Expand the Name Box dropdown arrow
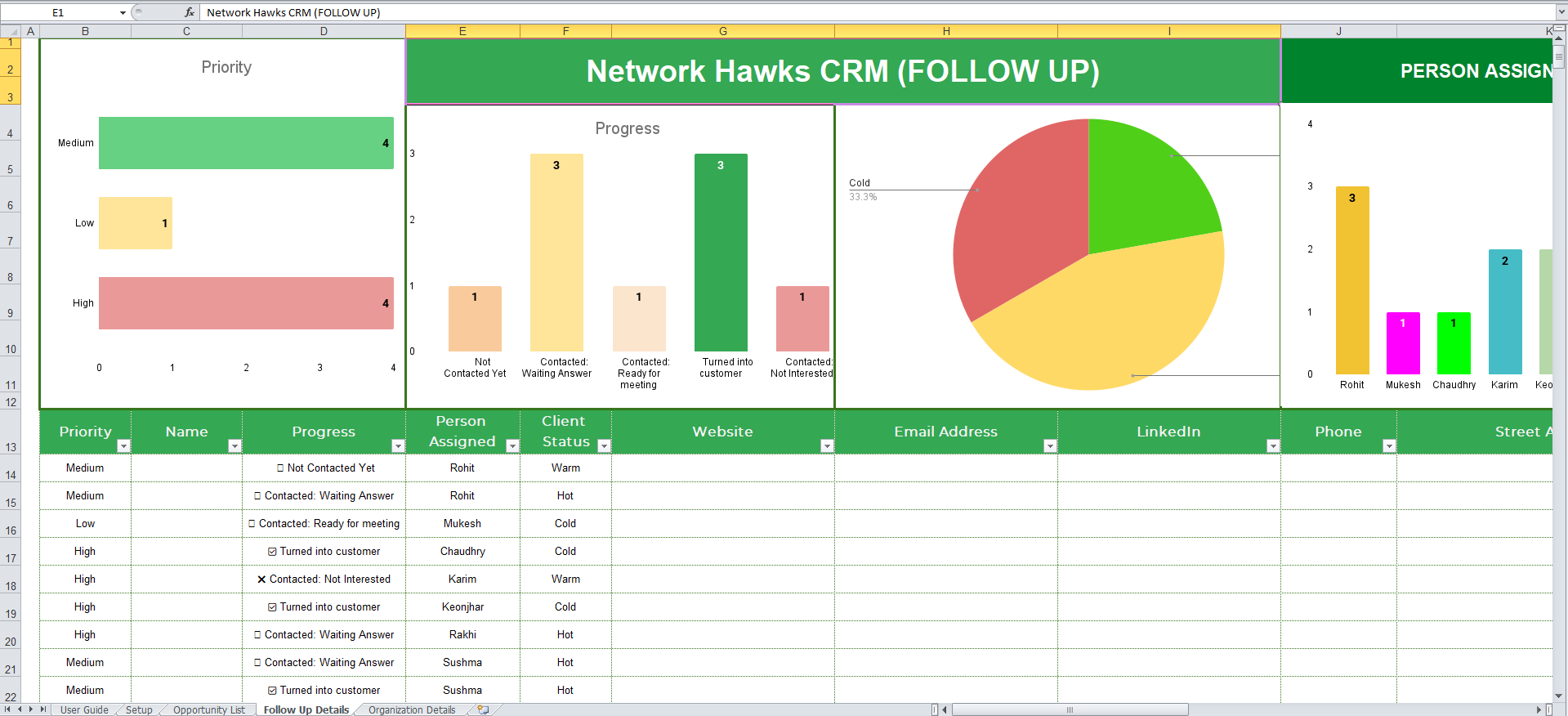 pyautogui.click(x=123, y=12)
